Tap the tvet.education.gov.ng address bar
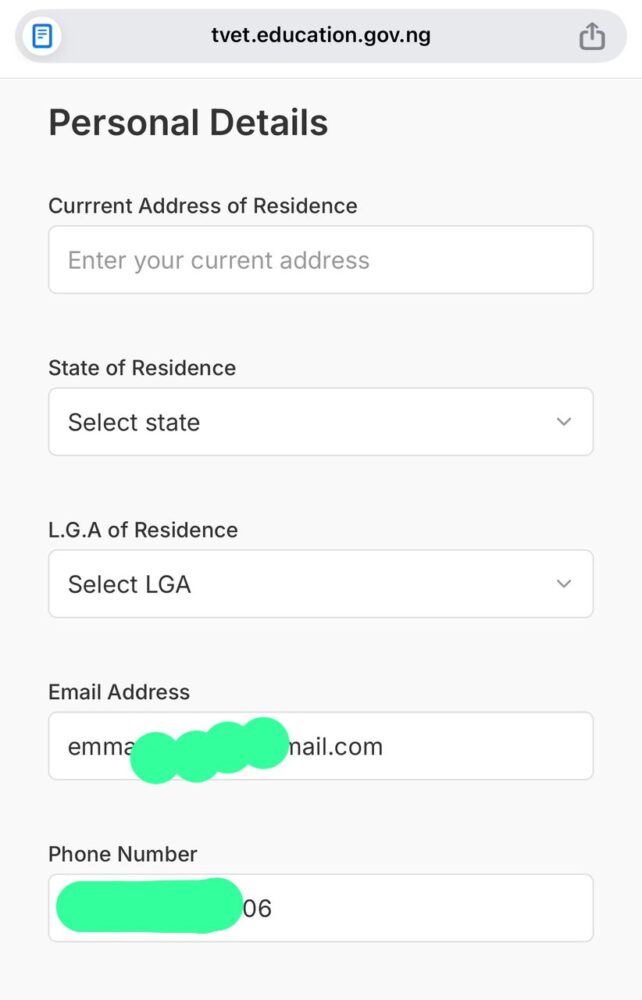 click(320, 35)
